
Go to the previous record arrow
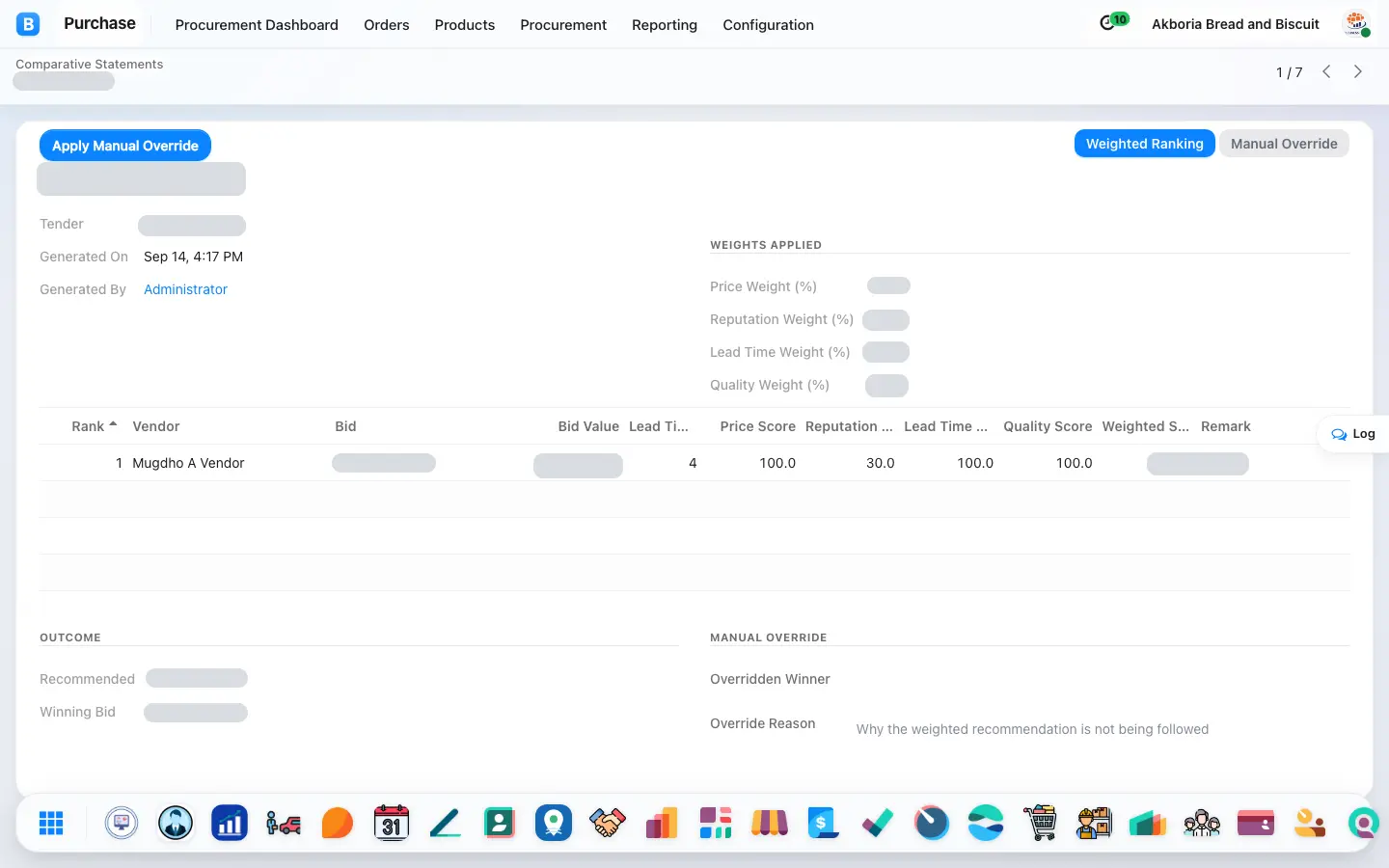pos(1326,71)
